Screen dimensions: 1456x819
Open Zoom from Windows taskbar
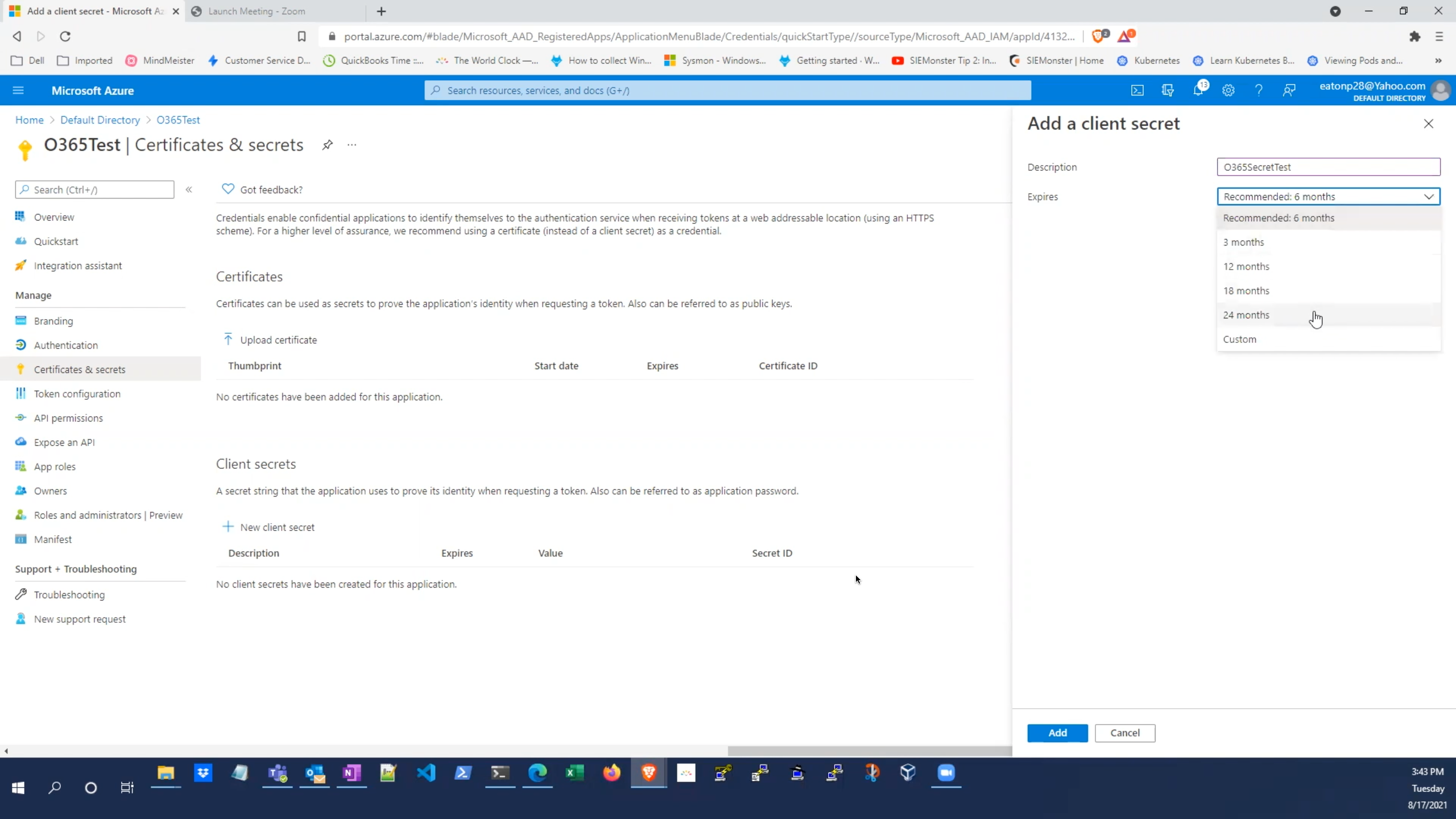(x=946, y=773)
